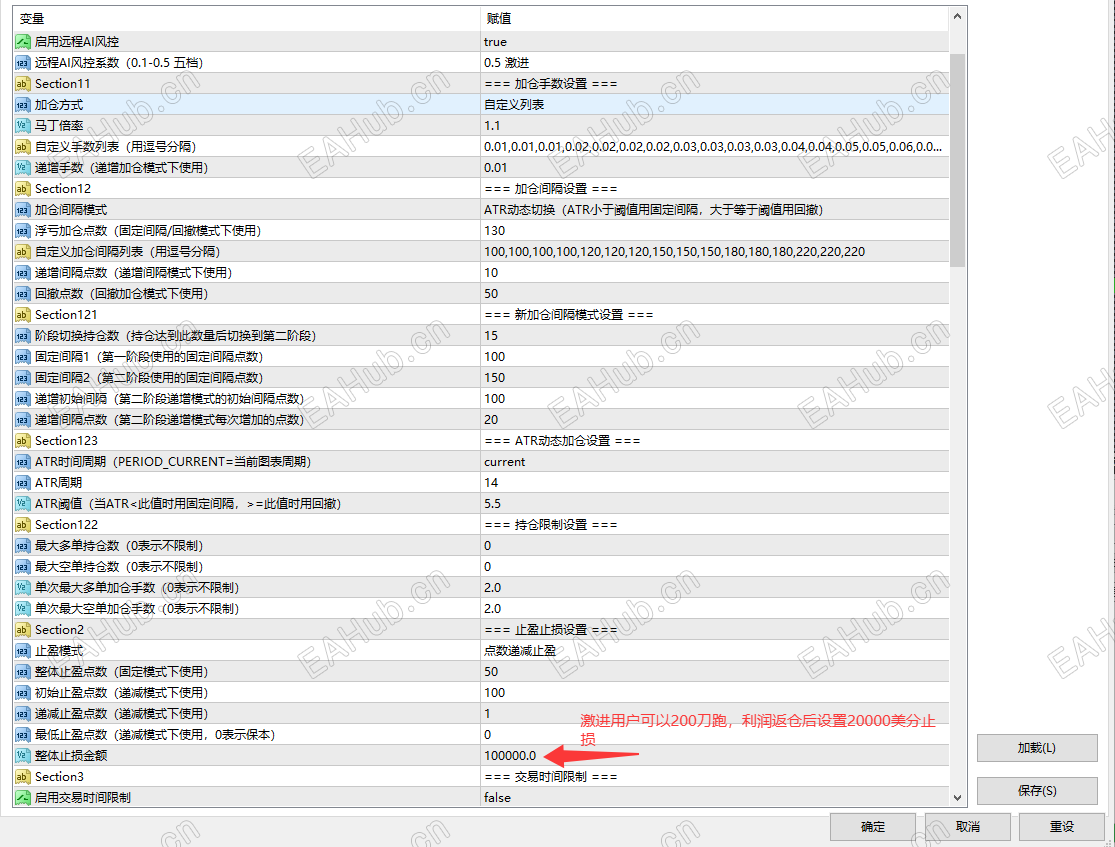Click the icon beside Section121
The image size is (1115, 847).
click(23, 314)
